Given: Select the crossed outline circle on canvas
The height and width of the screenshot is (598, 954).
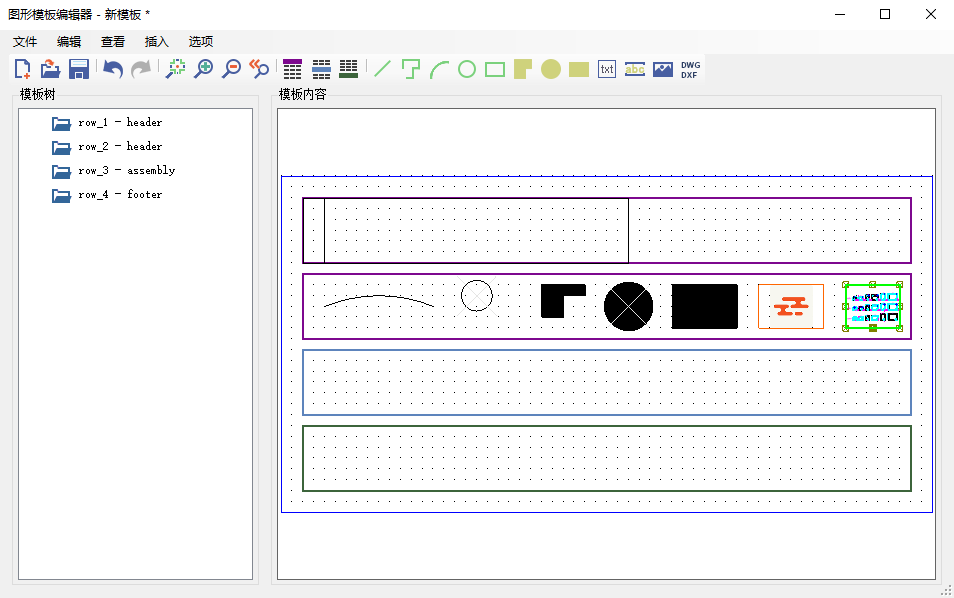Looking at the screenshot, I should click(477, 296).
